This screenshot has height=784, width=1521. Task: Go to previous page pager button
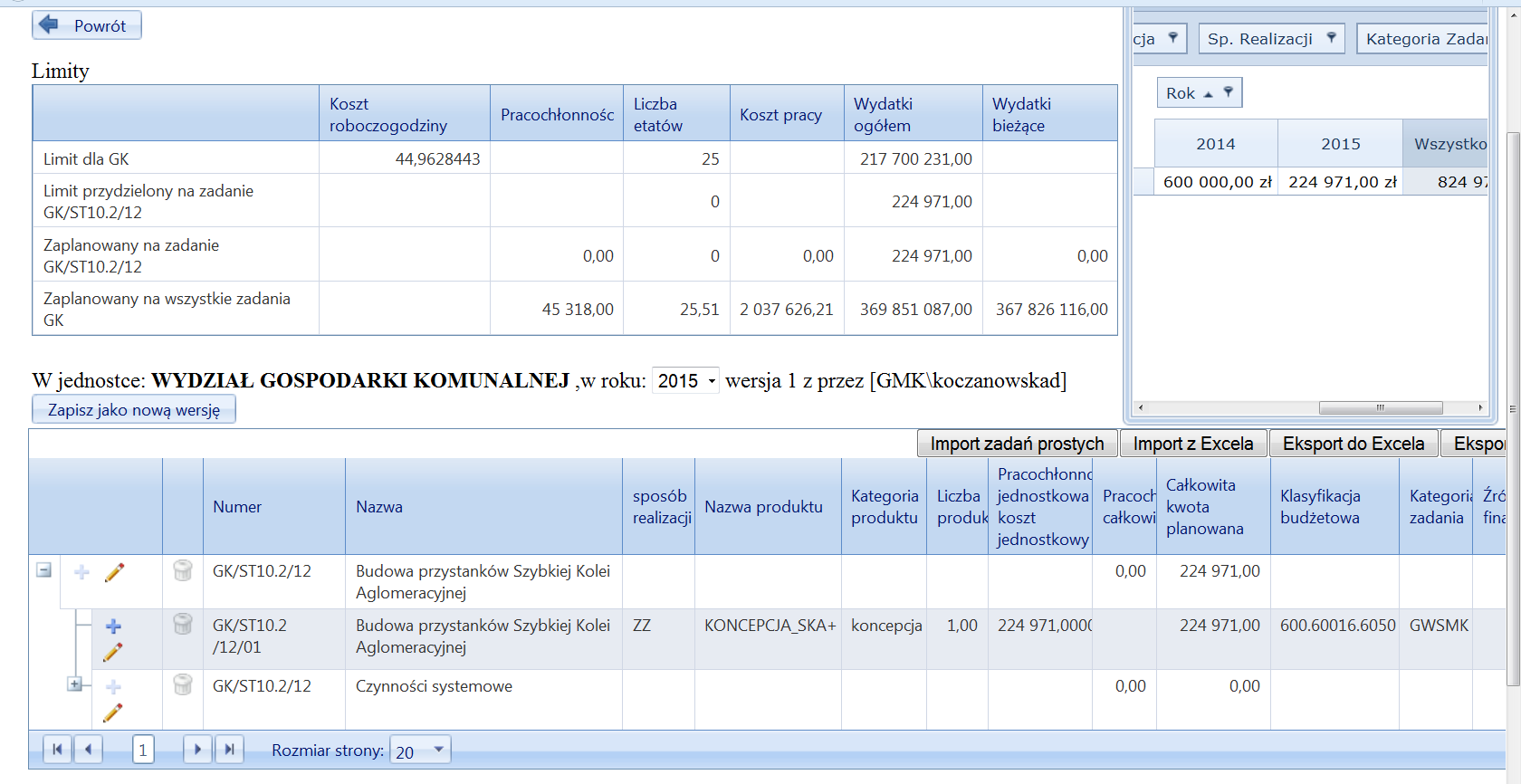[88, 750]
